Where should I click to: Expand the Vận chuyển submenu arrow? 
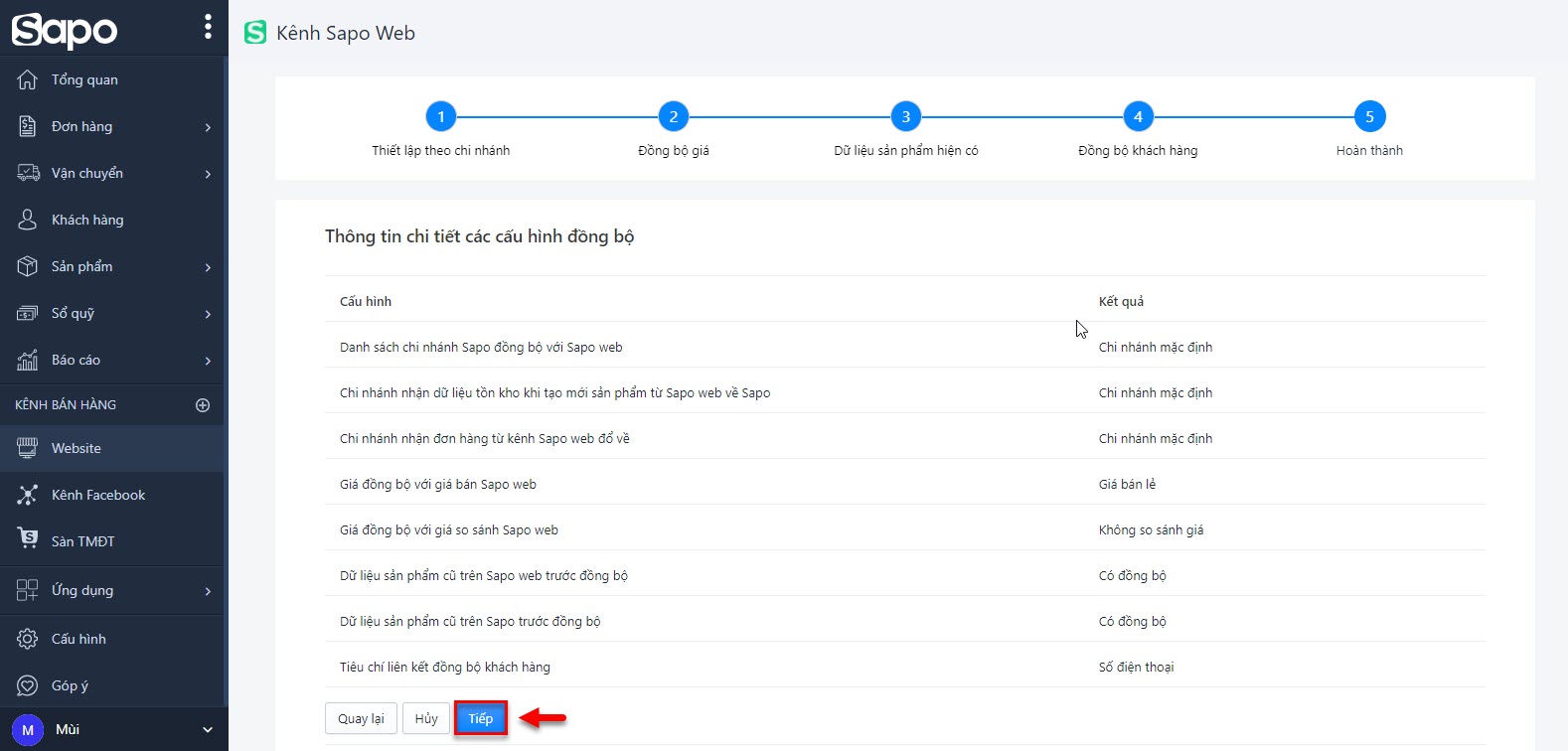tap(208, 174)
